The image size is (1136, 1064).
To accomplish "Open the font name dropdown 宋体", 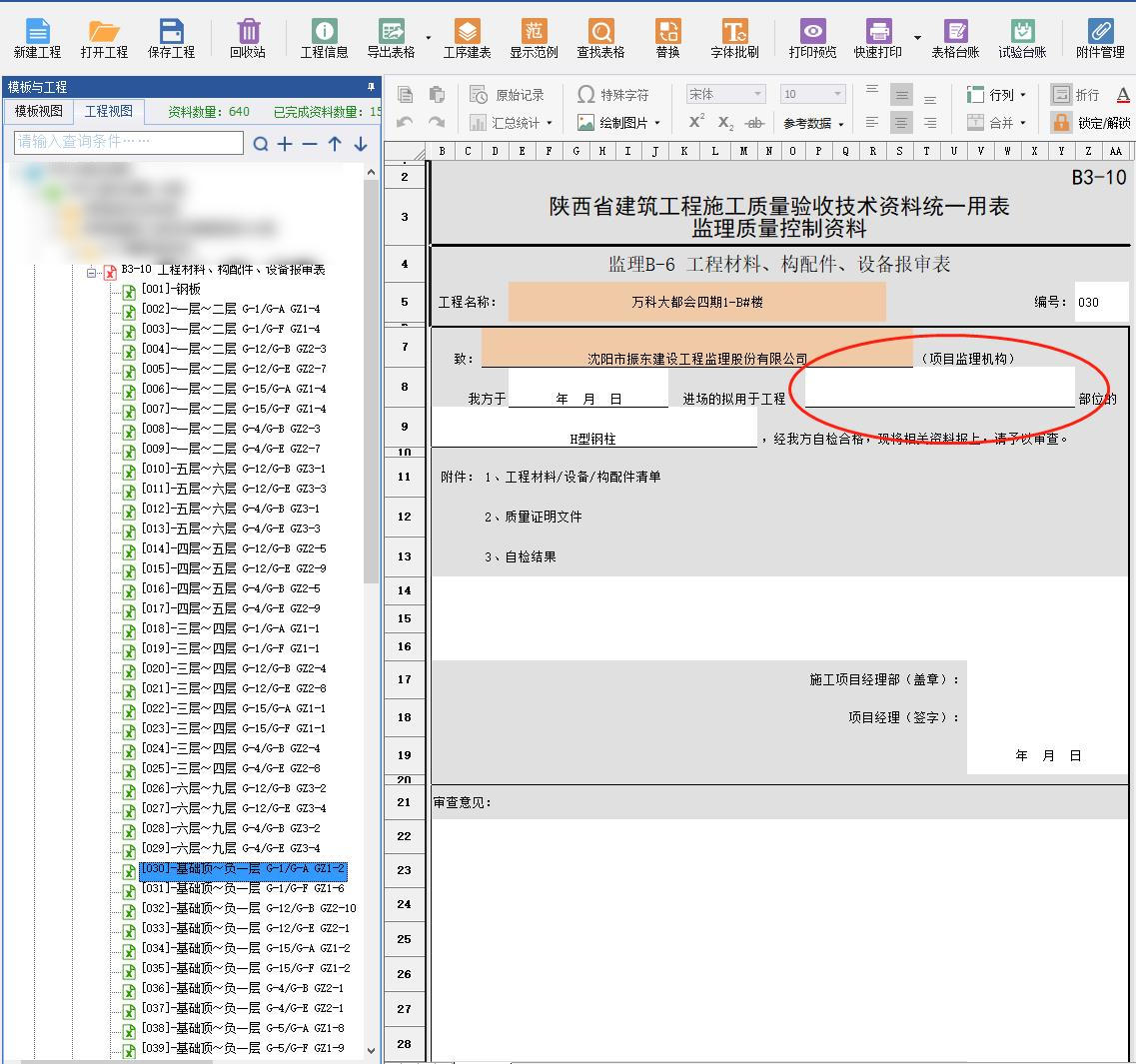I will pos(725,94).
